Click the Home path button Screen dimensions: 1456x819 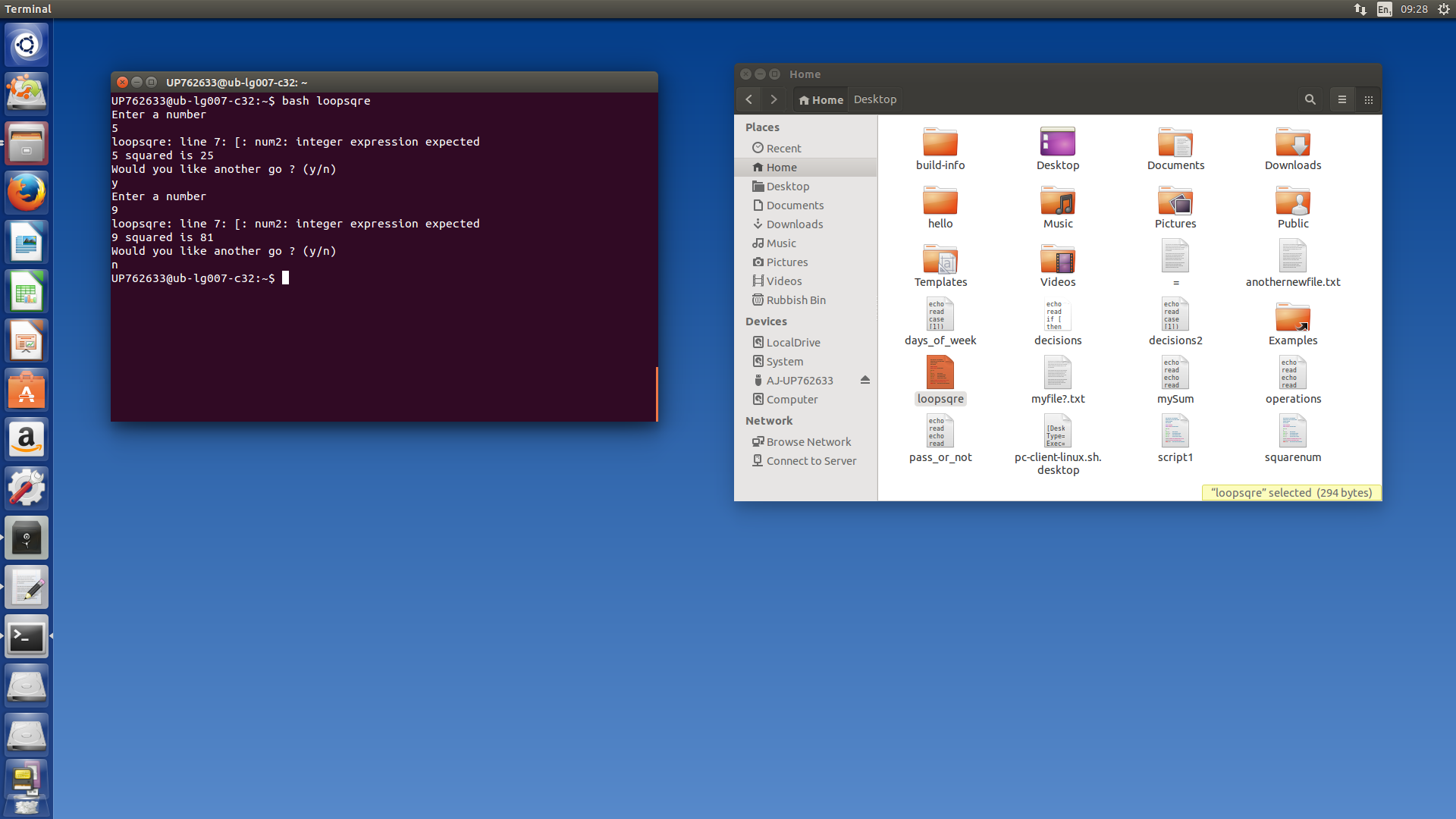coord(821,99)
